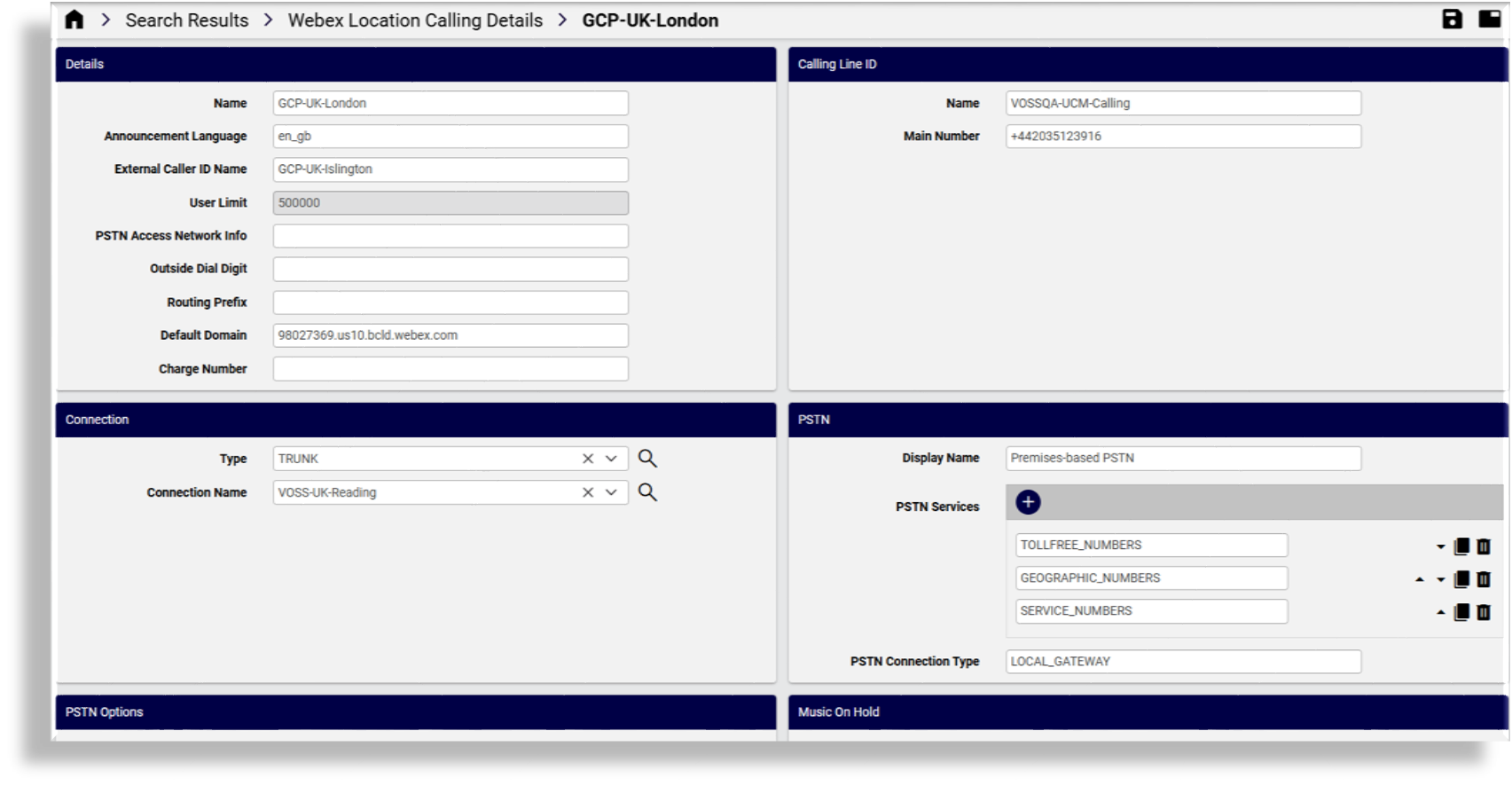1512x786 pixels.
Task: Open Search Results breadcrumb link
Action: [x=187, y=20]
